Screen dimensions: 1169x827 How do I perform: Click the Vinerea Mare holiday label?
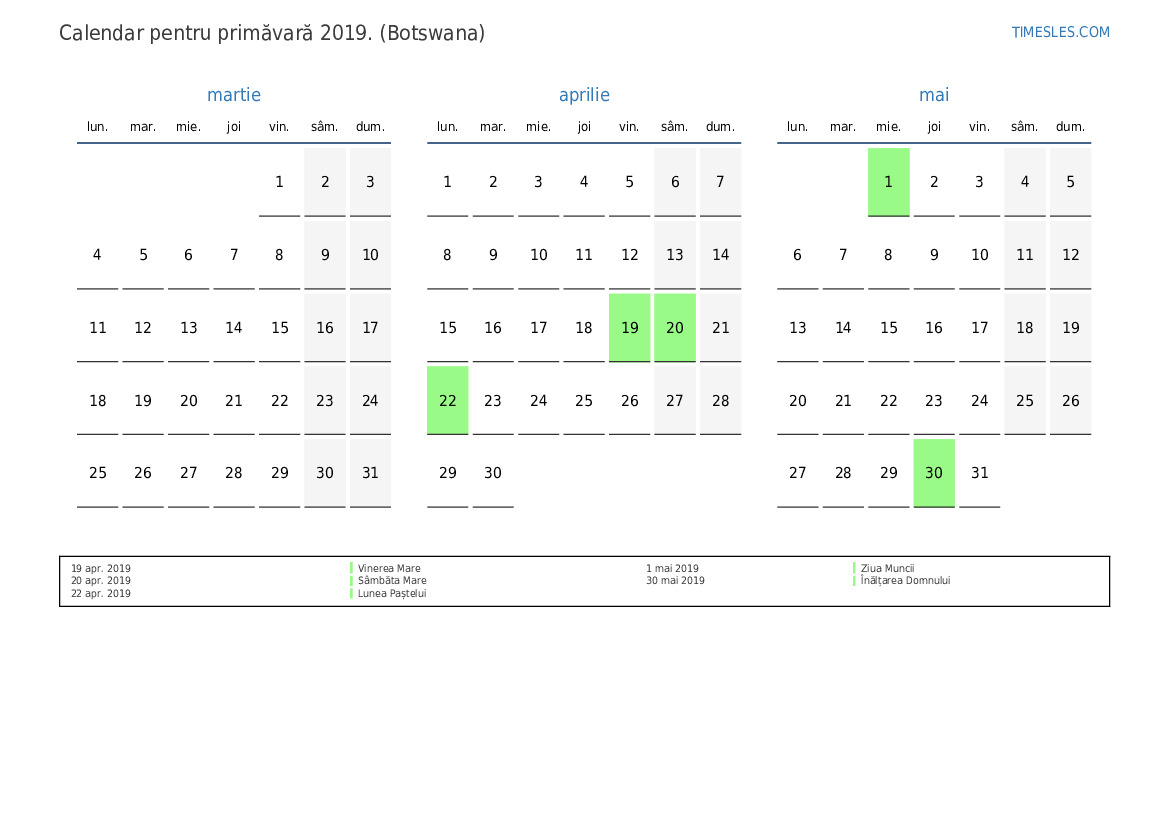(389, 568)
